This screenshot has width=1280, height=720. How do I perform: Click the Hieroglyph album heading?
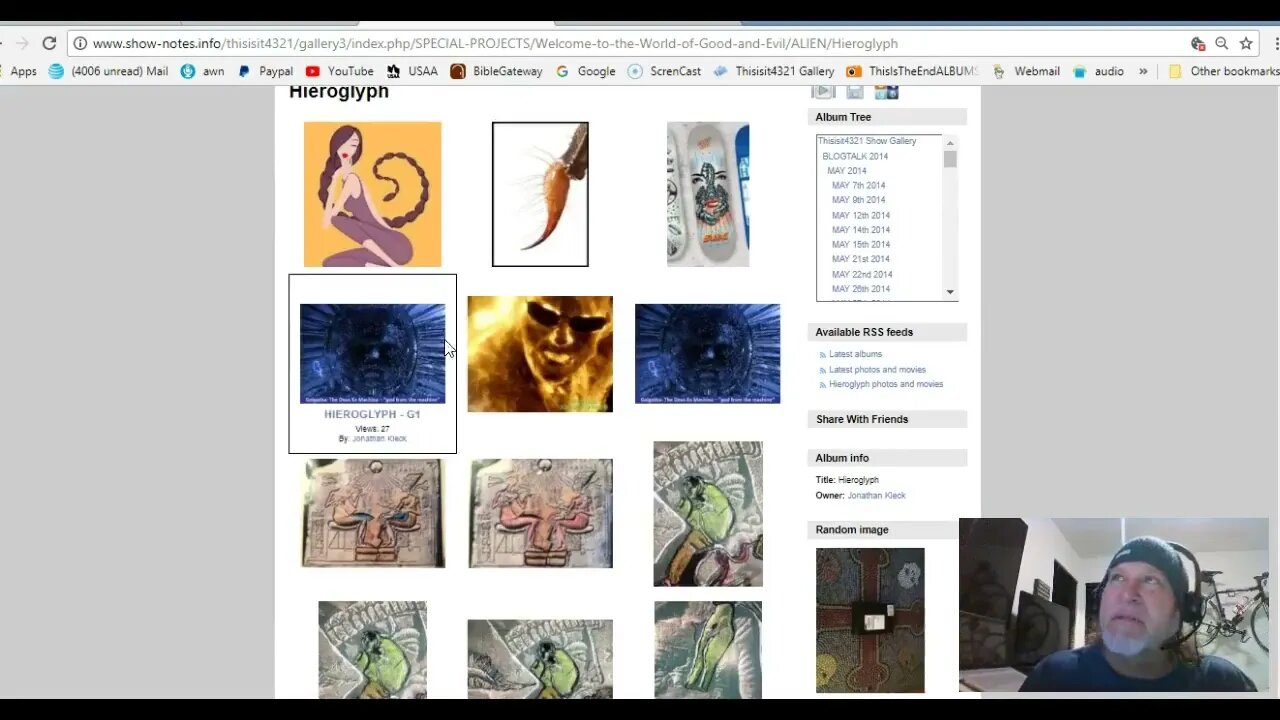tap(339, 92)
